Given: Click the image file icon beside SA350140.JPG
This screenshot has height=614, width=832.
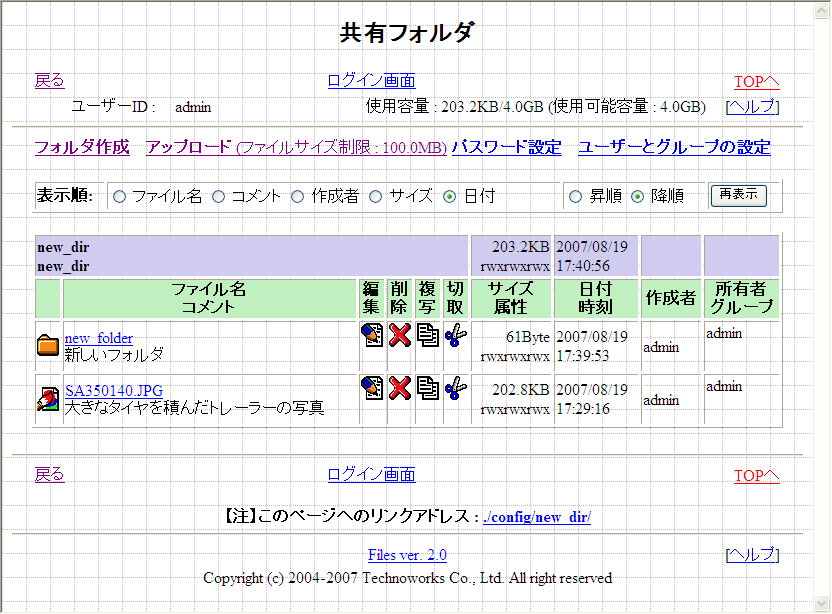Looking at the screenshot, I should [x=47, y=399].
